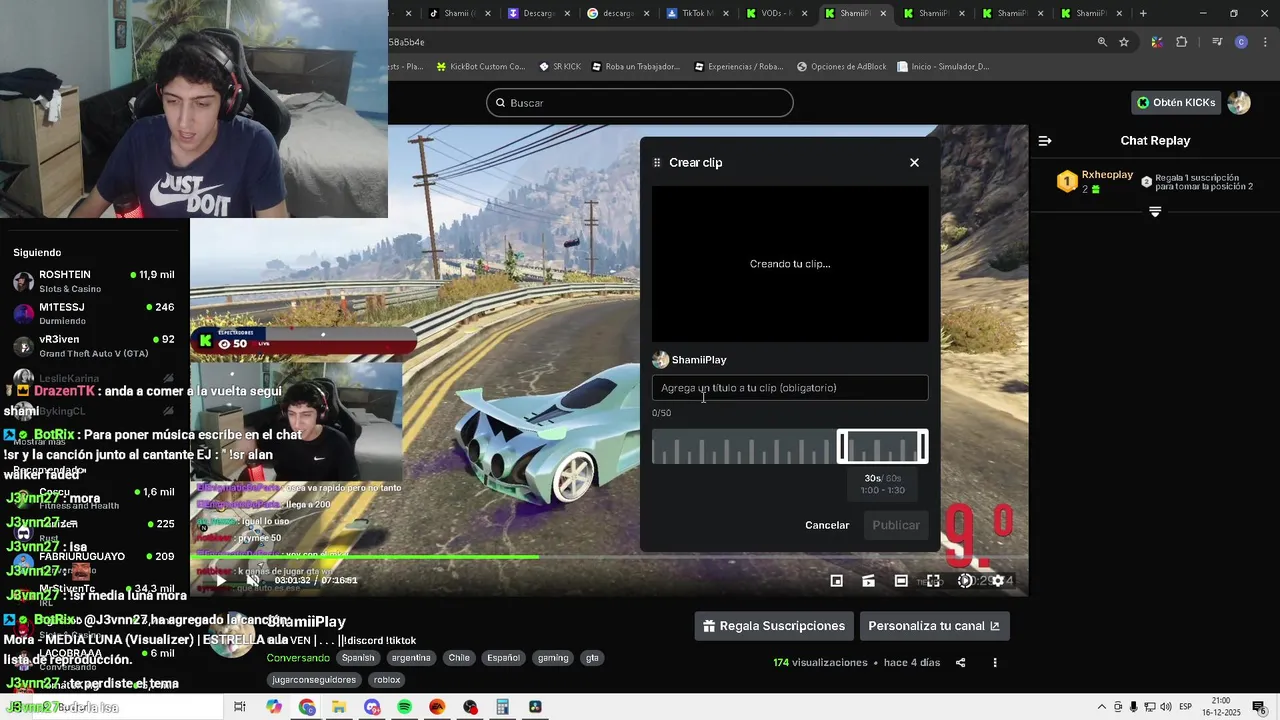The image size is (1280, 720).
Task: Open a new browser tab
Action: coord(1143,13)
